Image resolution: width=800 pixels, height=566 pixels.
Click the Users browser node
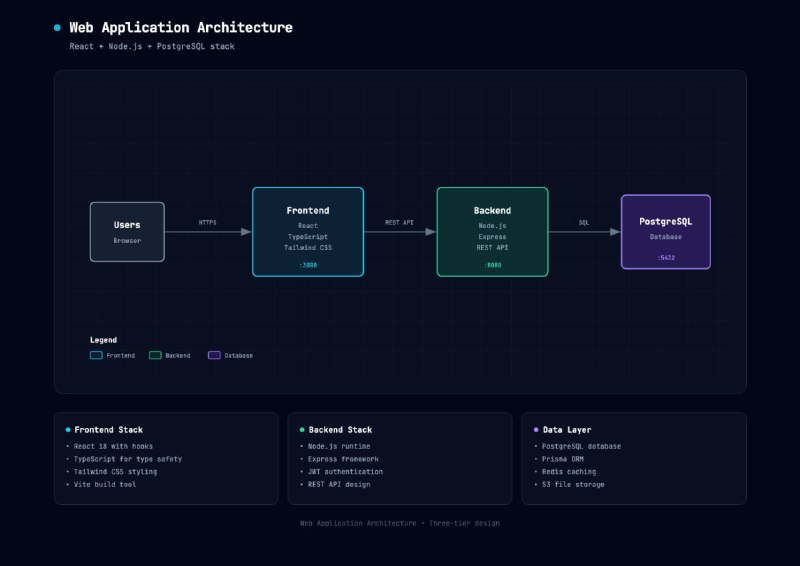click(x=127, y=231)
